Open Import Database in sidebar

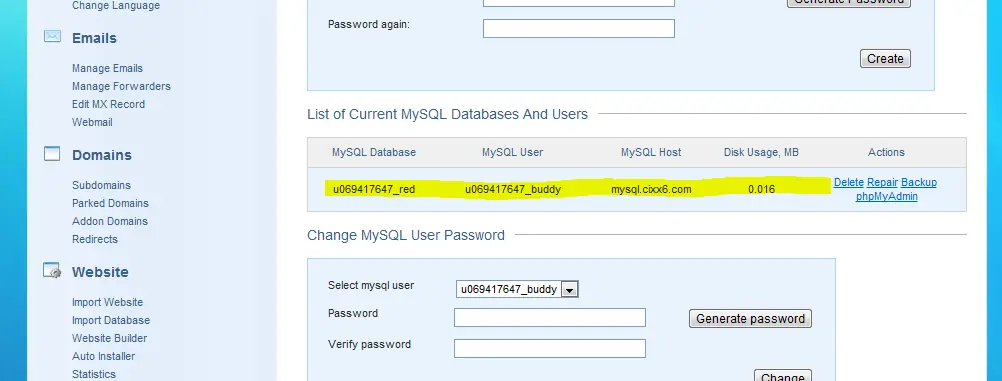(x=111, y=320)
